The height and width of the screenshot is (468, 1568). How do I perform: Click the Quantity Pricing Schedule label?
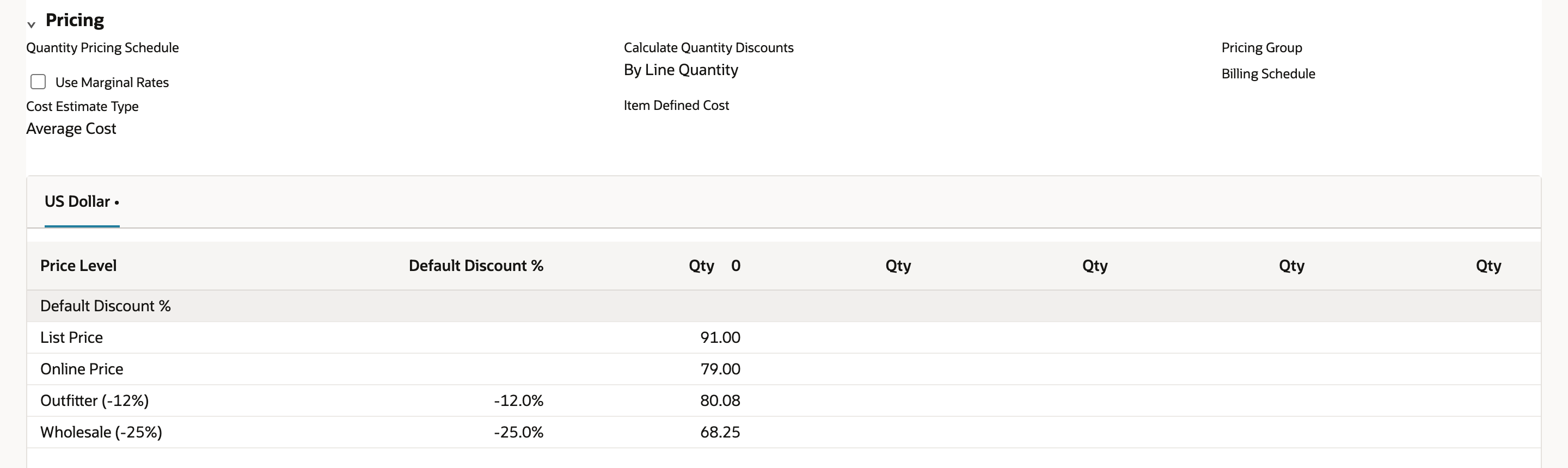102,47
